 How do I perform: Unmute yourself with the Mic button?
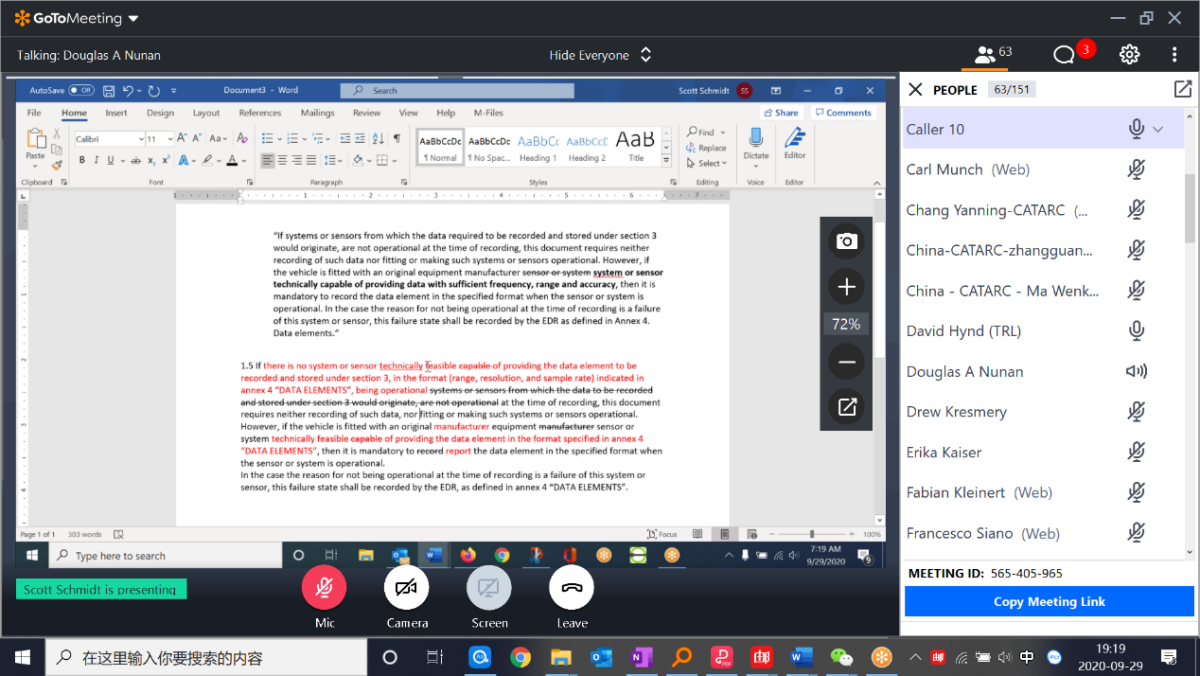click(x=324, y=588)
